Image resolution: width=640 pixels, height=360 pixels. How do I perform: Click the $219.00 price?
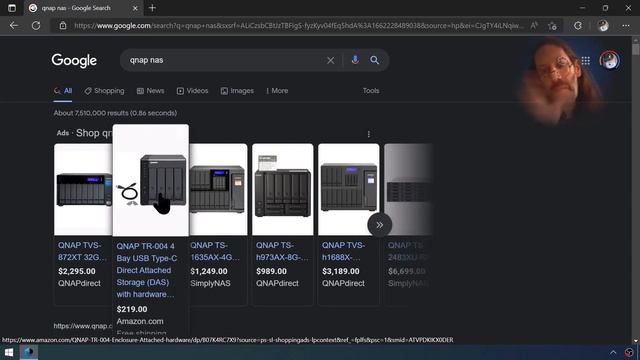click(132, 309)
